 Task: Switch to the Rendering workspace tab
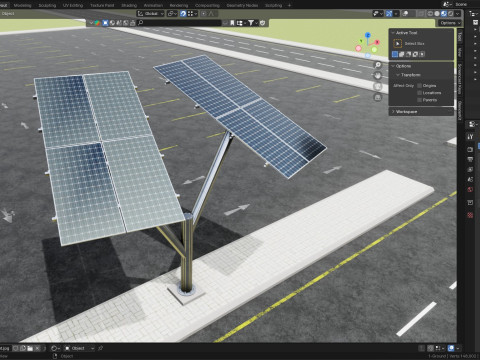pyautogui.click(x=179, y=5)
